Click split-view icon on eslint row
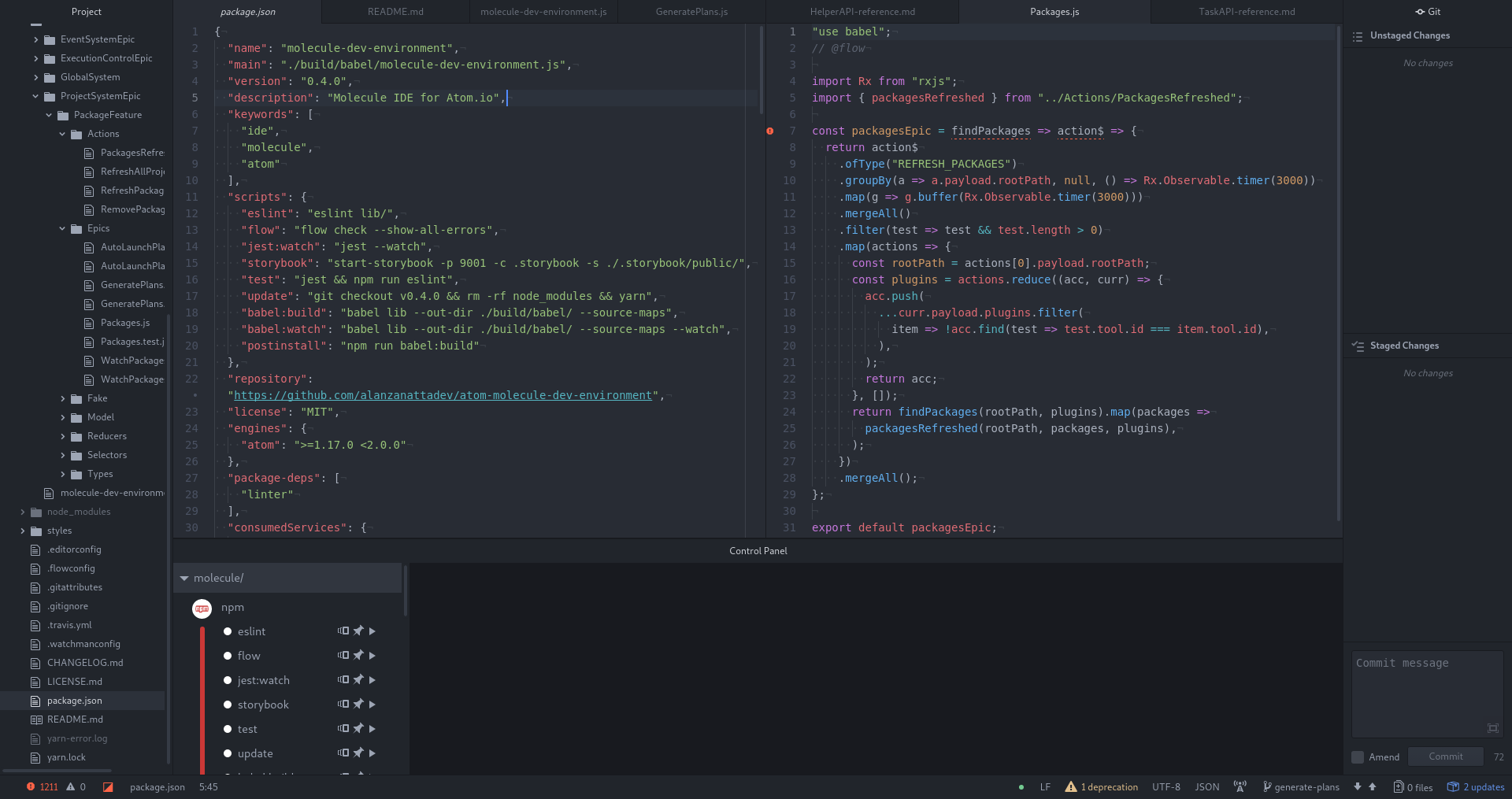Screen dimensions: 1512x799 (x=343, y=631)
